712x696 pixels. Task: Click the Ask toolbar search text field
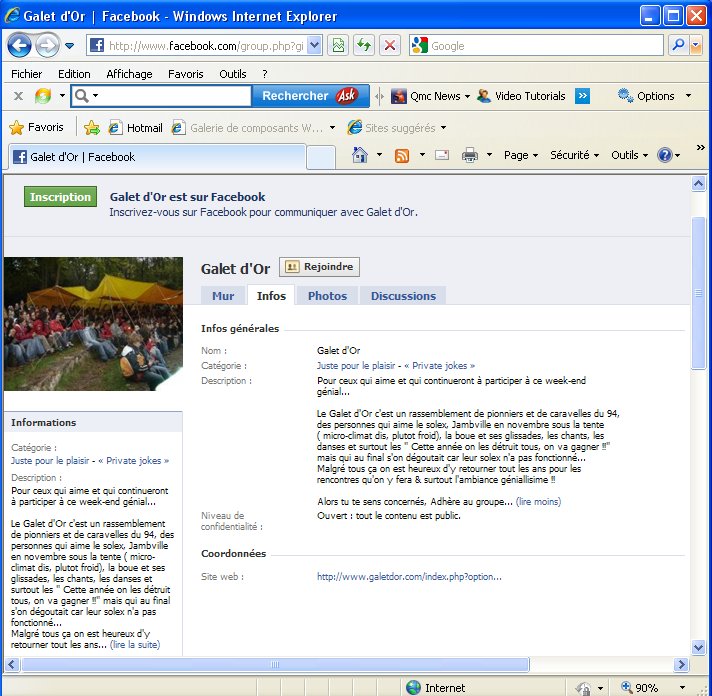coord(175,96)
